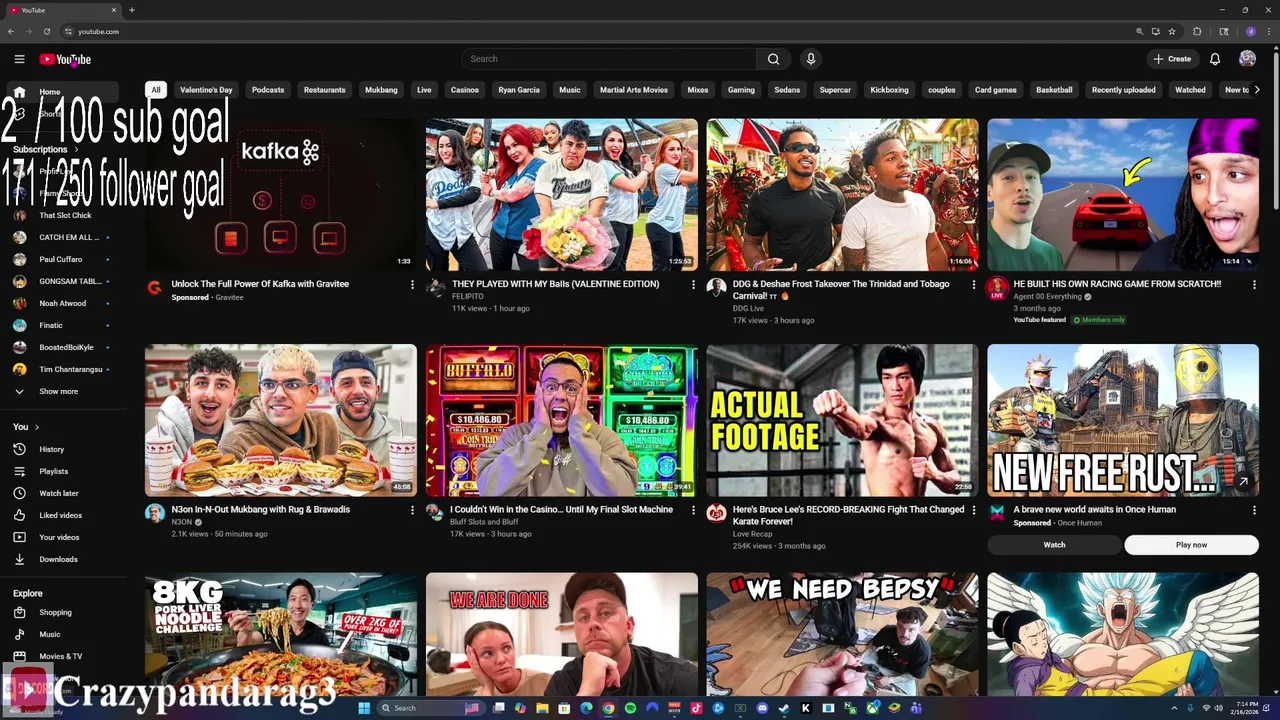Open options menu for N3on mukbang video
Viewport: 1280px width, 720px height.
point(412,510)
